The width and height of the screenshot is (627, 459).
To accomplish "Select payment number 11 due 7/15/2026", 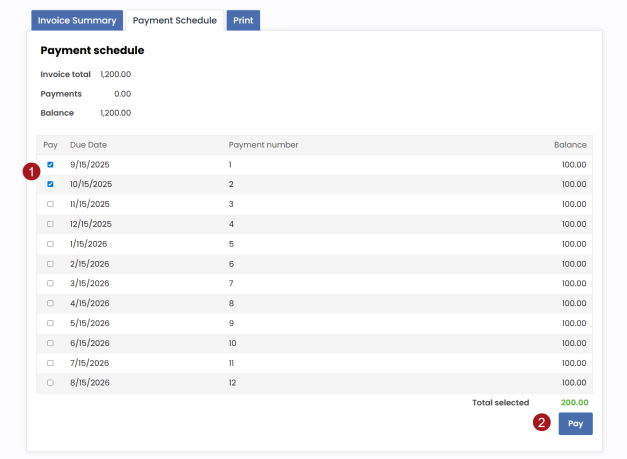I will coord(50,363).
